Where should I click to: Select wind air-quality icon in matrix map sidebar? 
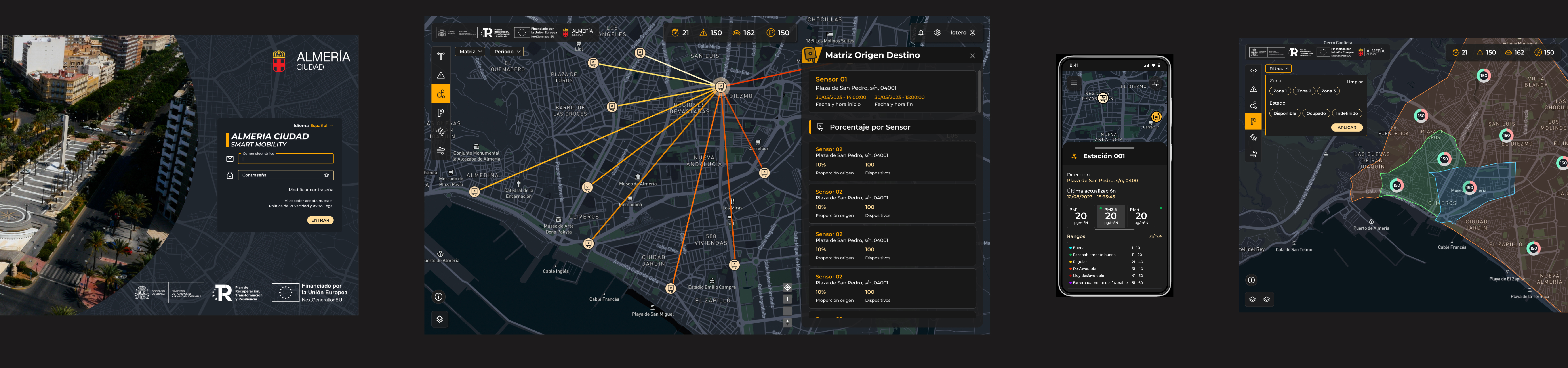click(x=441, y=150)
